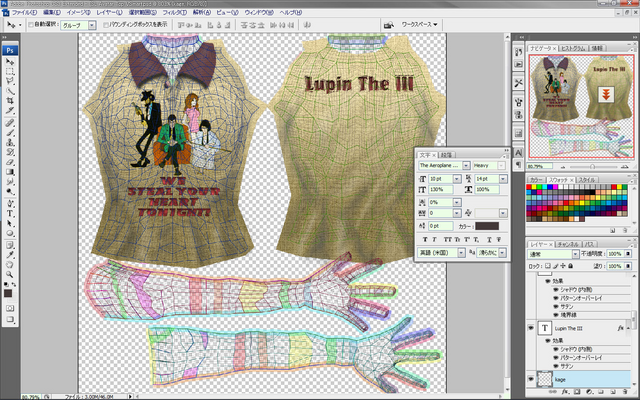Select the Eyedropper tool
The height and width of the screenshot is (400, 640).
click(10, 255)
